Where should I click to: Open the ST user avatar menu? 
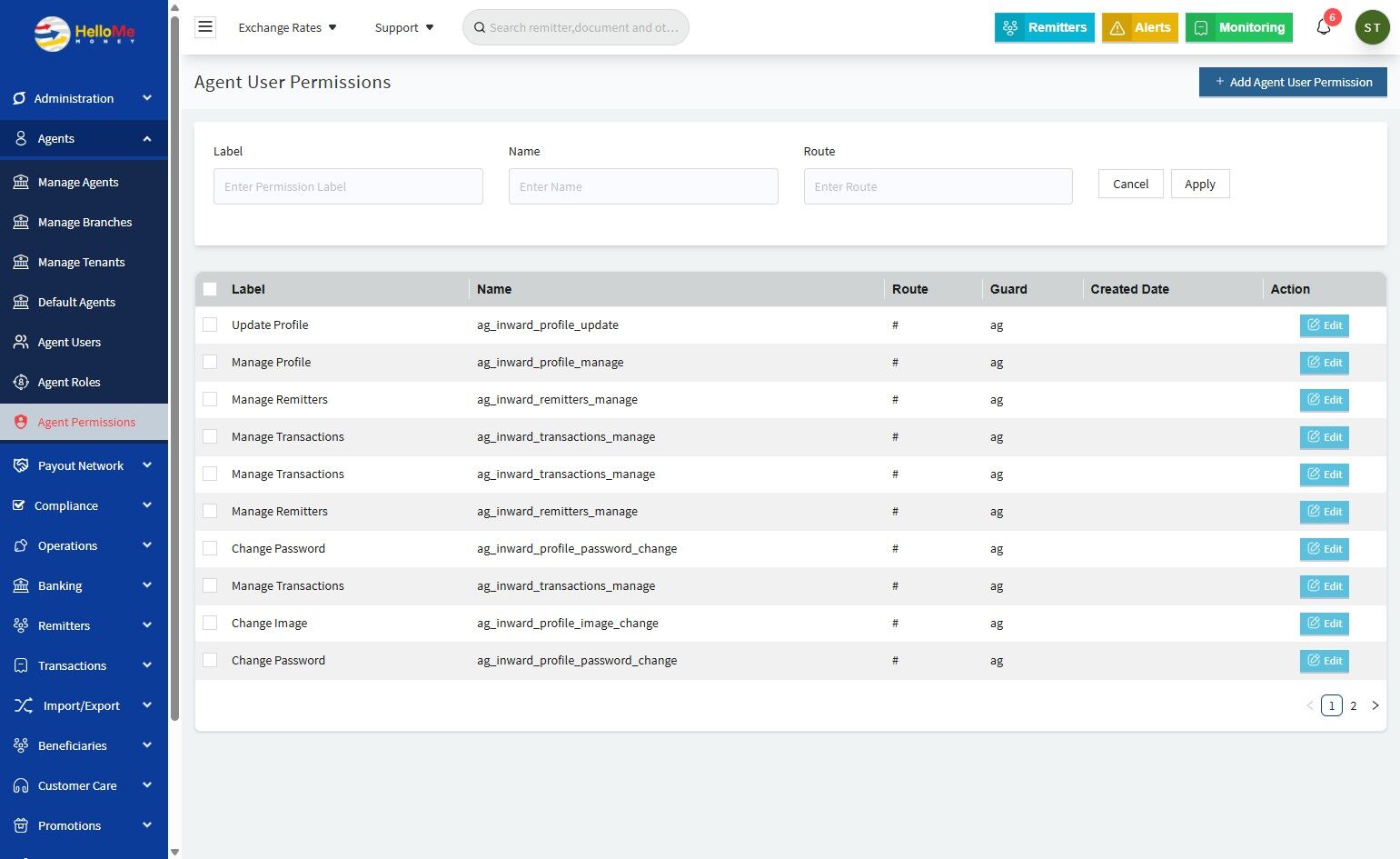1372,27
